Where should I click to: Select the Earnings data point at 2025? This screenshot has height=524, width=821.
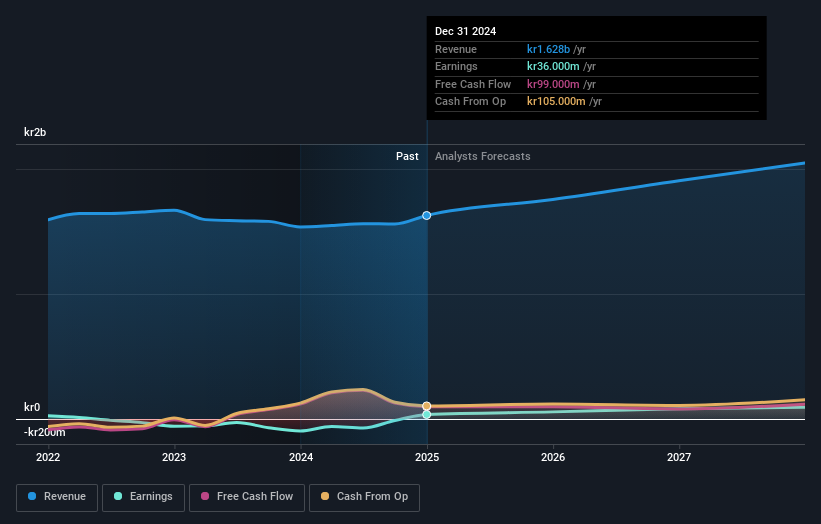tap(427, 415)
